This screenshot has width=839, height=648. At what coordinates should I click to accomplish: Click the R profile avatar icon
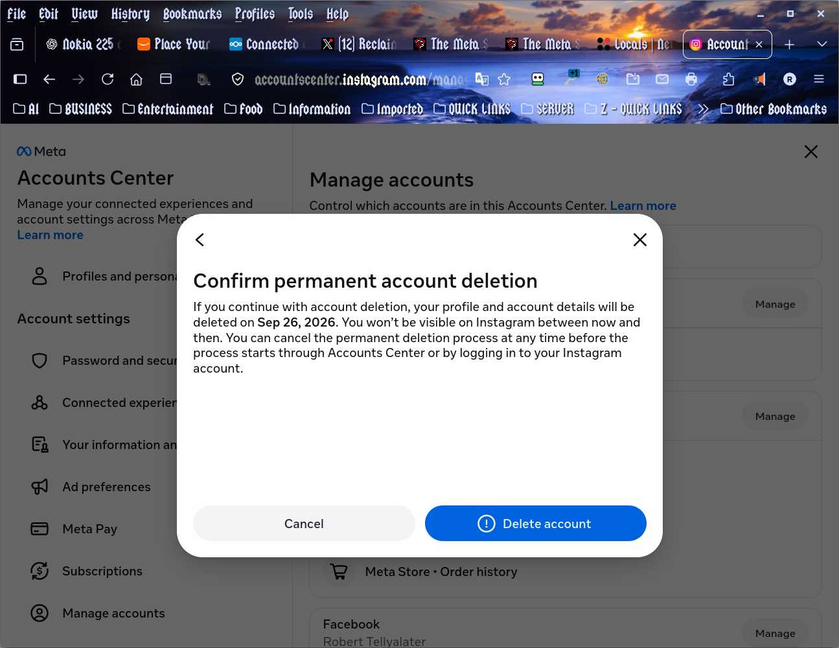789,80
